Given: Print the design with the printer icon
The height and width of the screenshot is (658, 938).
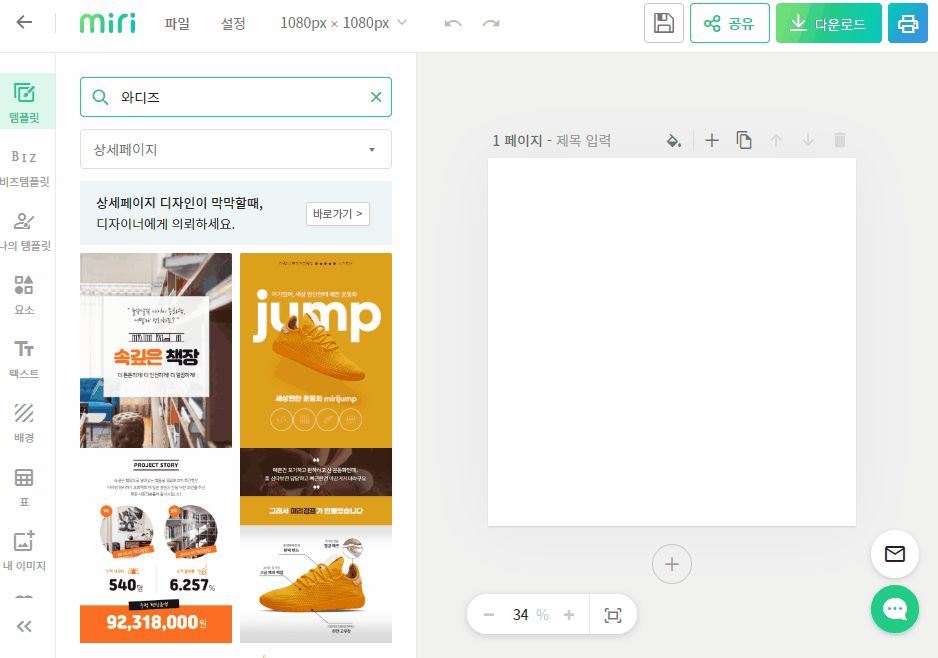Looking at the screenshot, I should click(x=907, y=23).
